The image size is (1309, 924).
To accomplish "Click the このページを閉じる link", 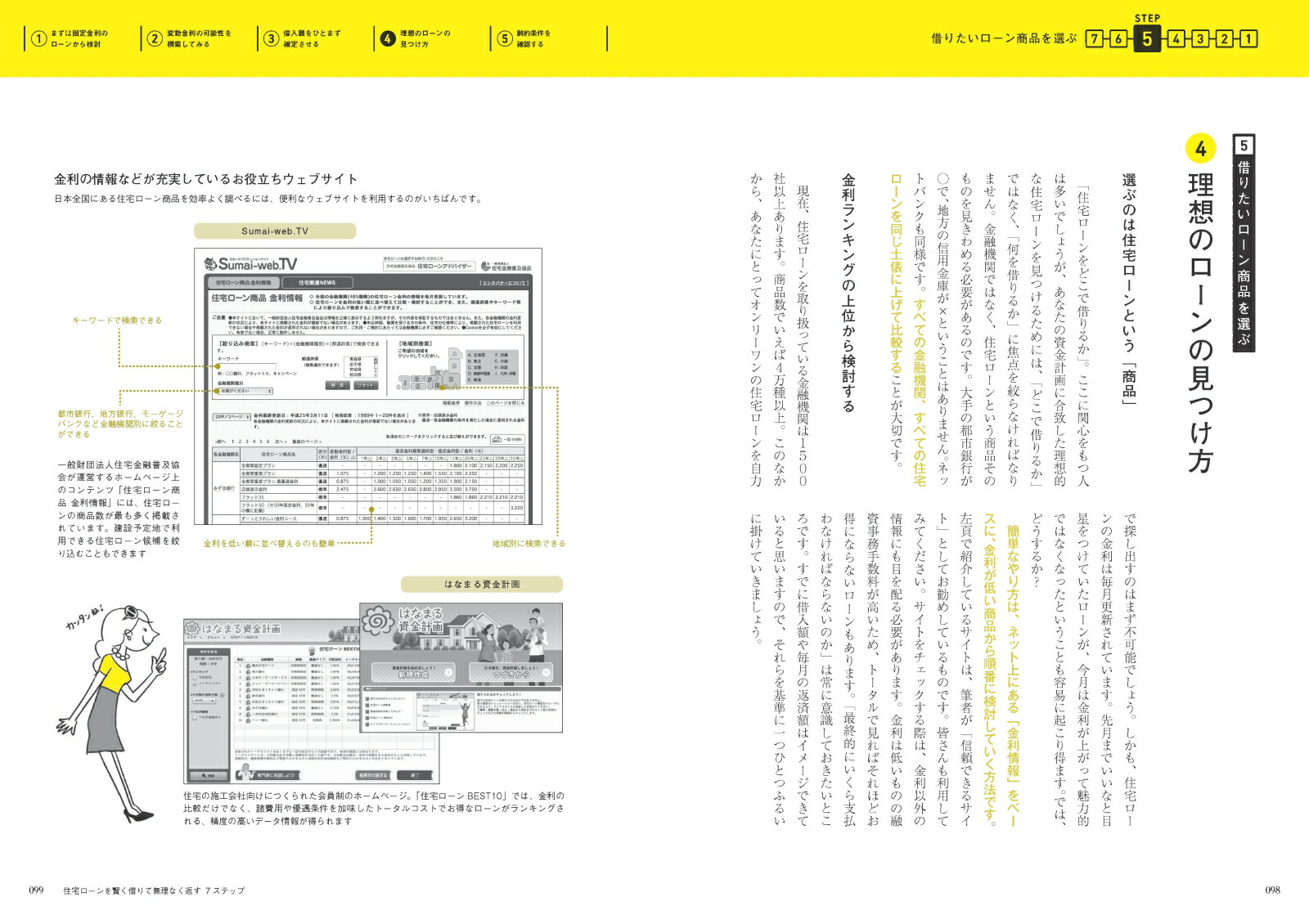I will (x=506, y=403).
